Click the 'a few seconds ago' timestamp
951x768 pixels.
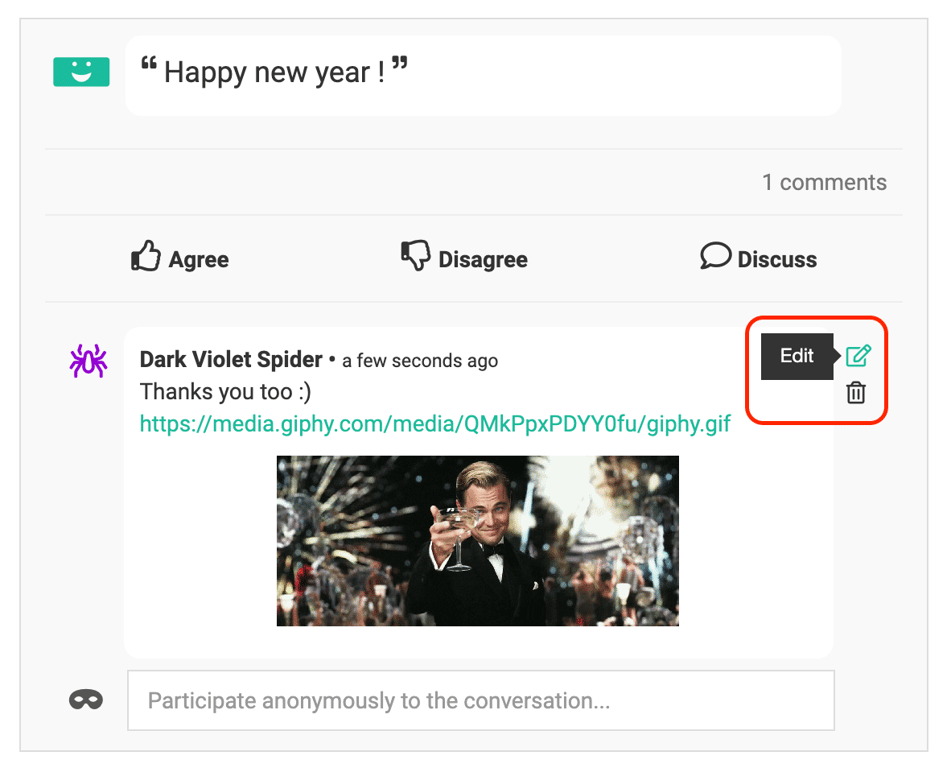pos(420,360)
